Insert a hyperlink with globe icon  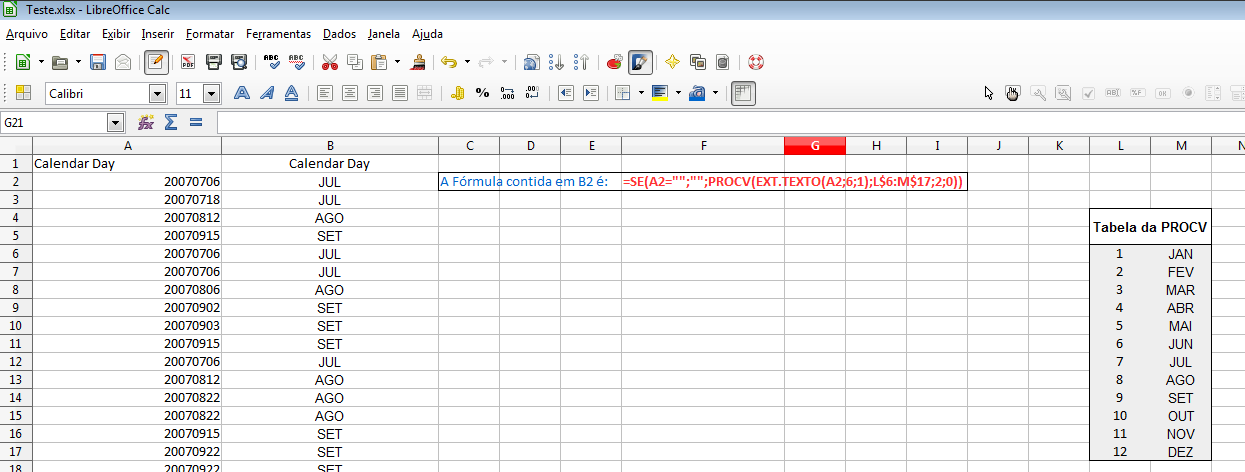(x=532, y=62)
